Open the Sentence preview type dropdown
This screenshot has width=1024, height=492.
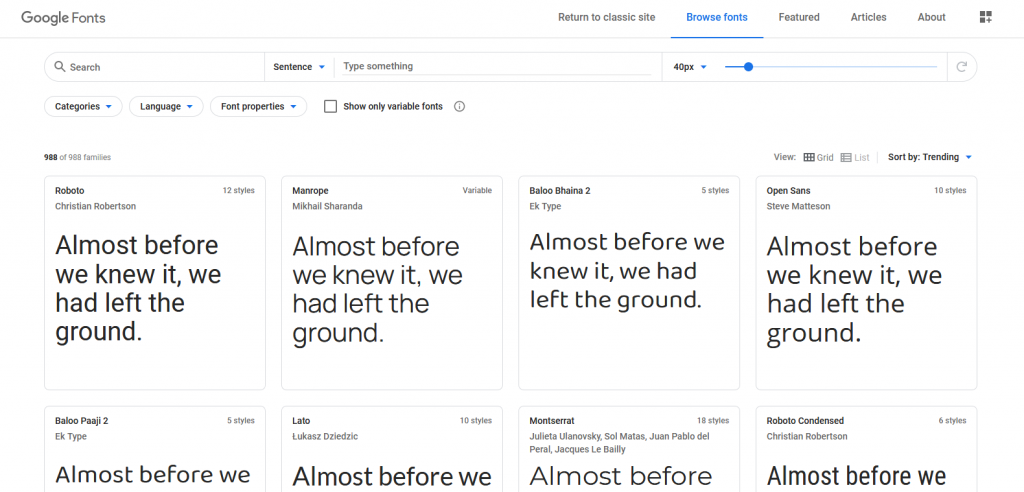point(299,67)
